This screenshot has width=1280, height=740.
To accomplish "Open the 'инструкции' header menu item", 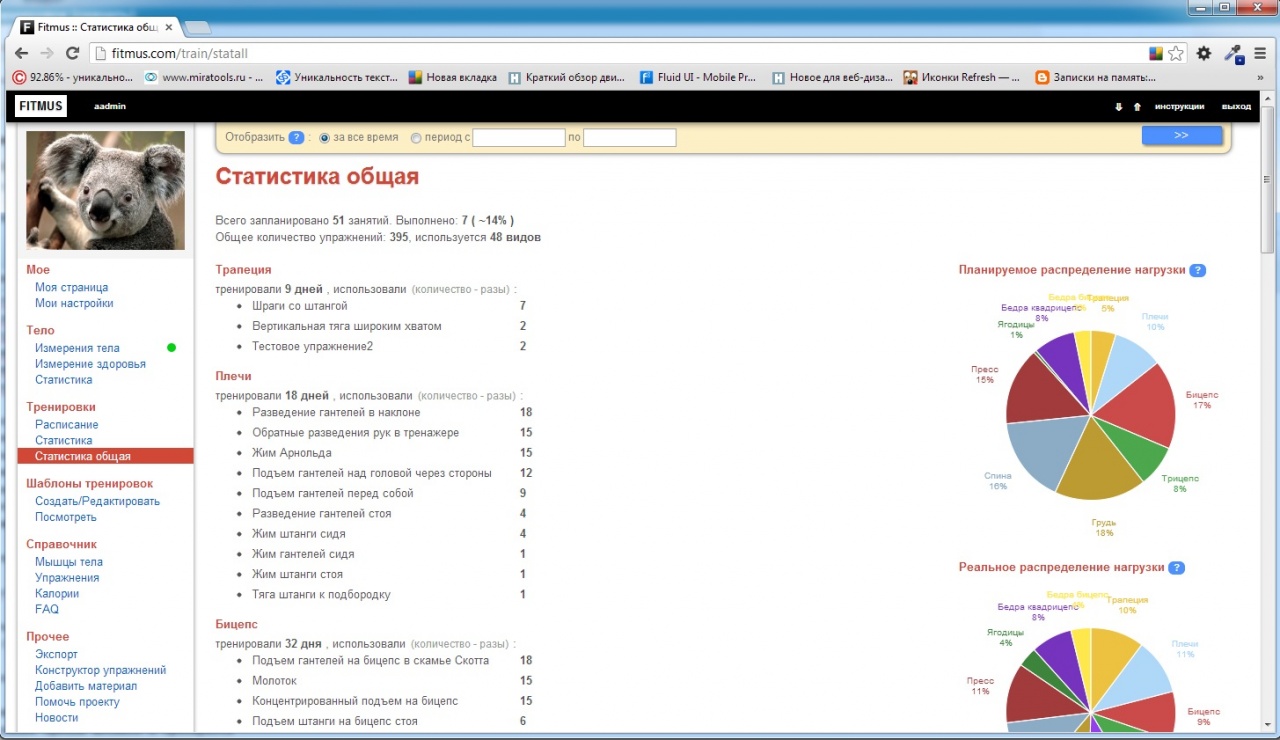I will click(x=1179, y=107).
